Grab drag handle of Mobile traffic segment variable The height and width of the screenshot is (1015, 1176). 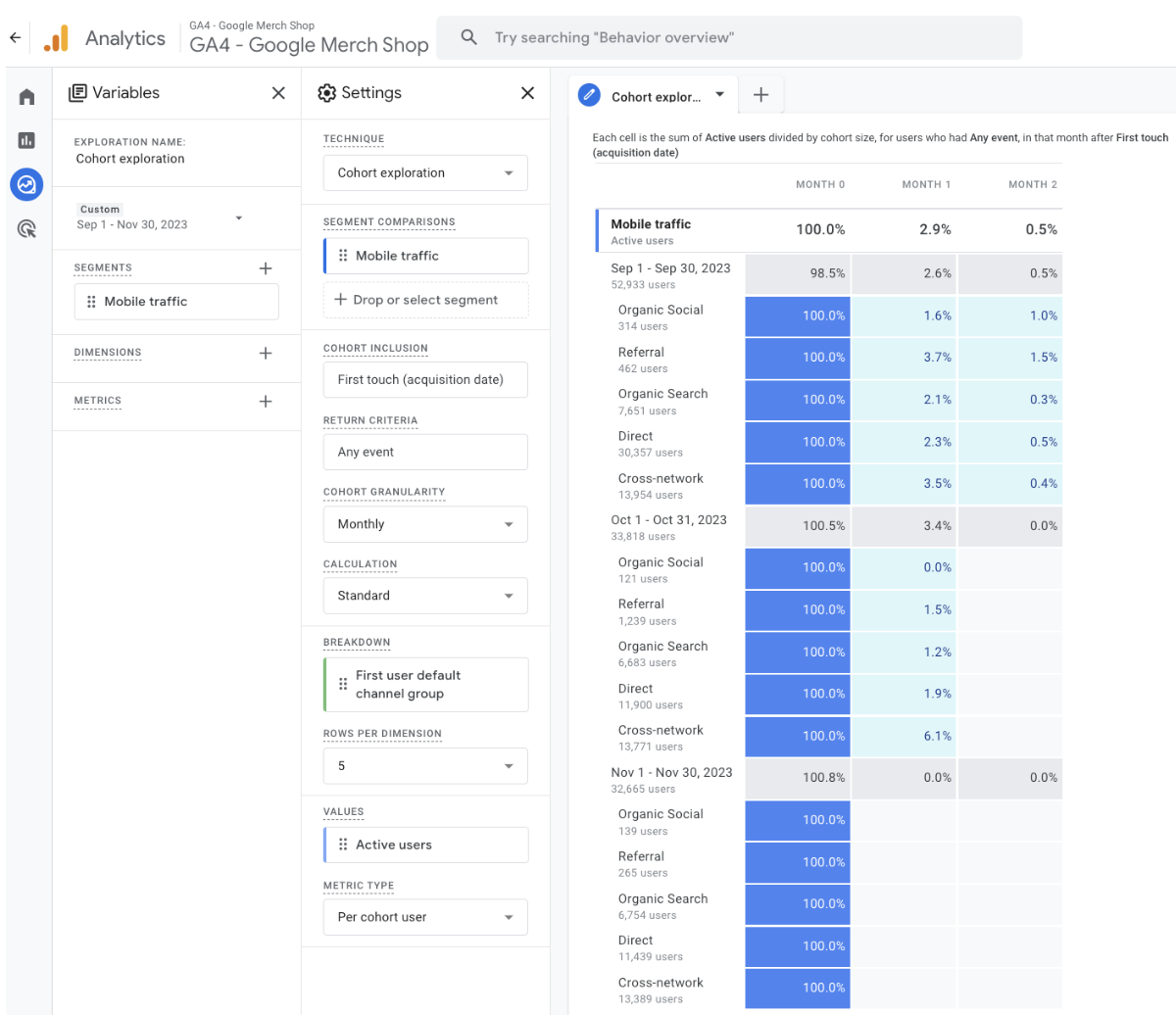click(x=92, y=302)
